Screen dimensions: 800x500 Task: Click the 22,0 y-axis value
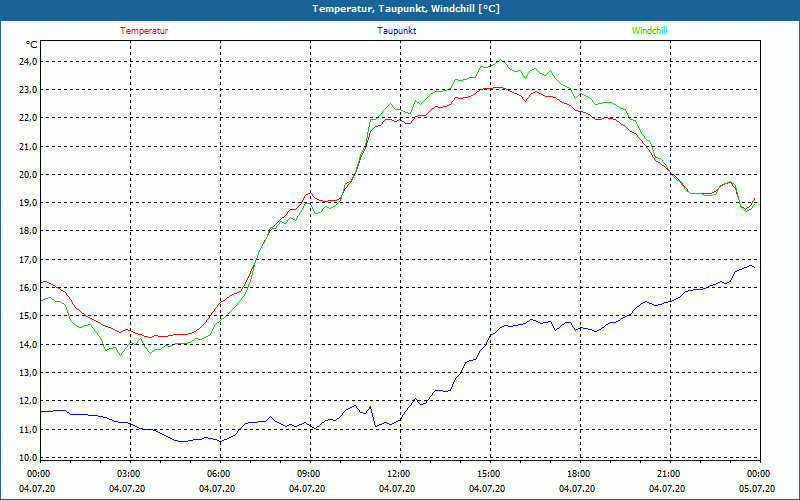click(x=28, y=118)
